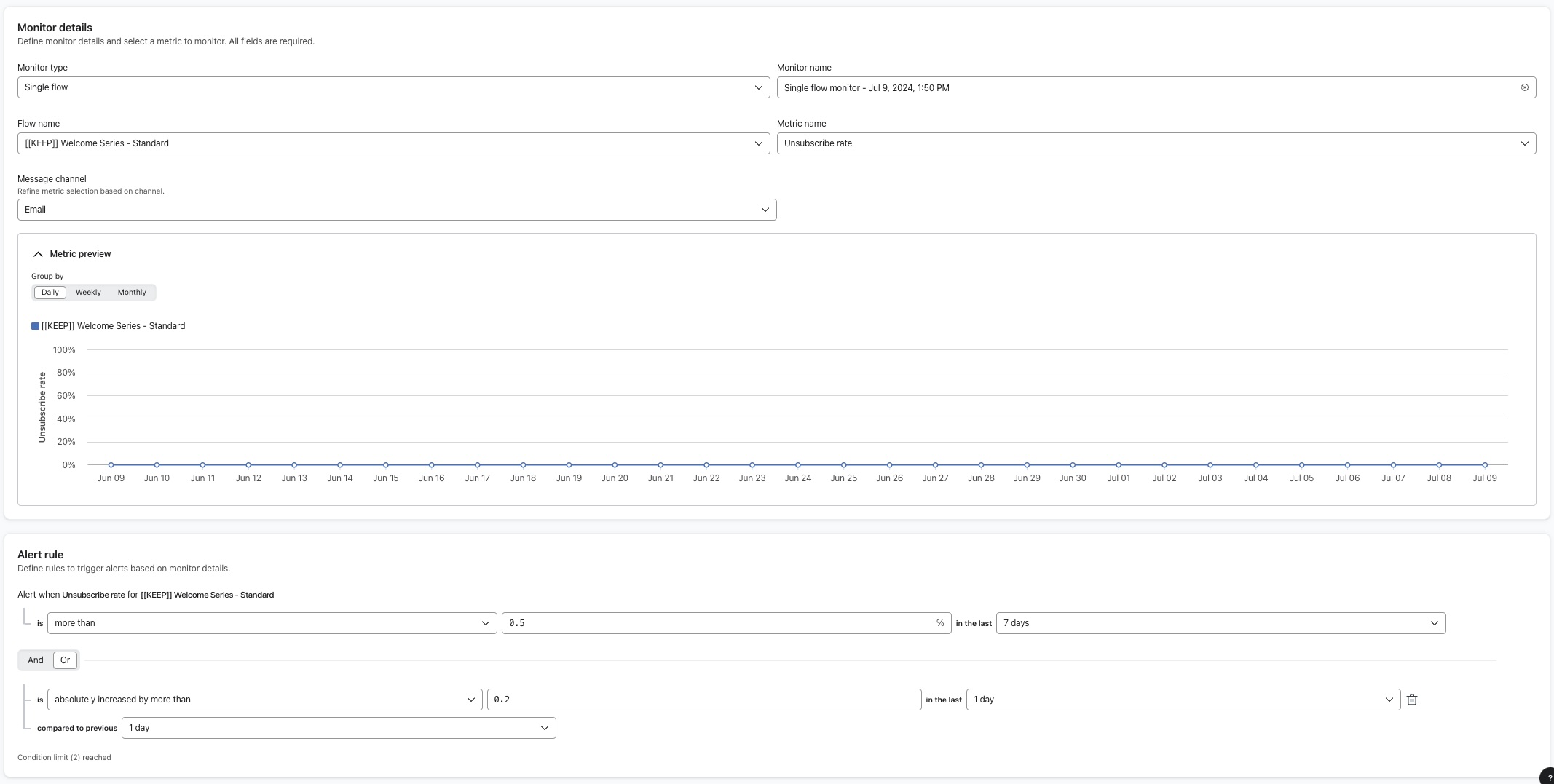Click the [[KEEP]] Welcome Series legend swatch
The height and width of the screenshot is (784, 1554).
[34, 325]
